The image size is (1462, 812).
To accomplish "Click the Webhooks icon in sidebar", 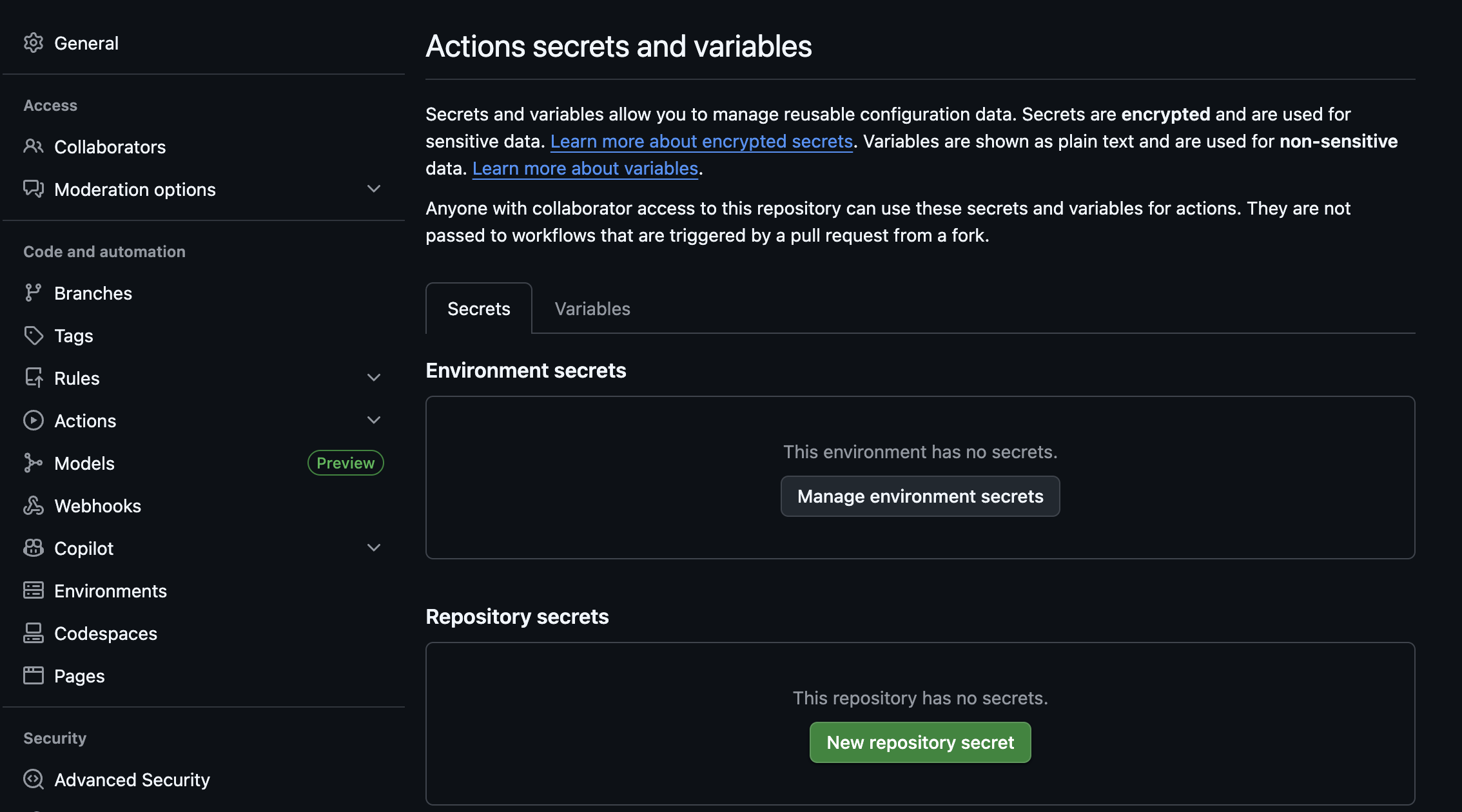I will (34, 506).
